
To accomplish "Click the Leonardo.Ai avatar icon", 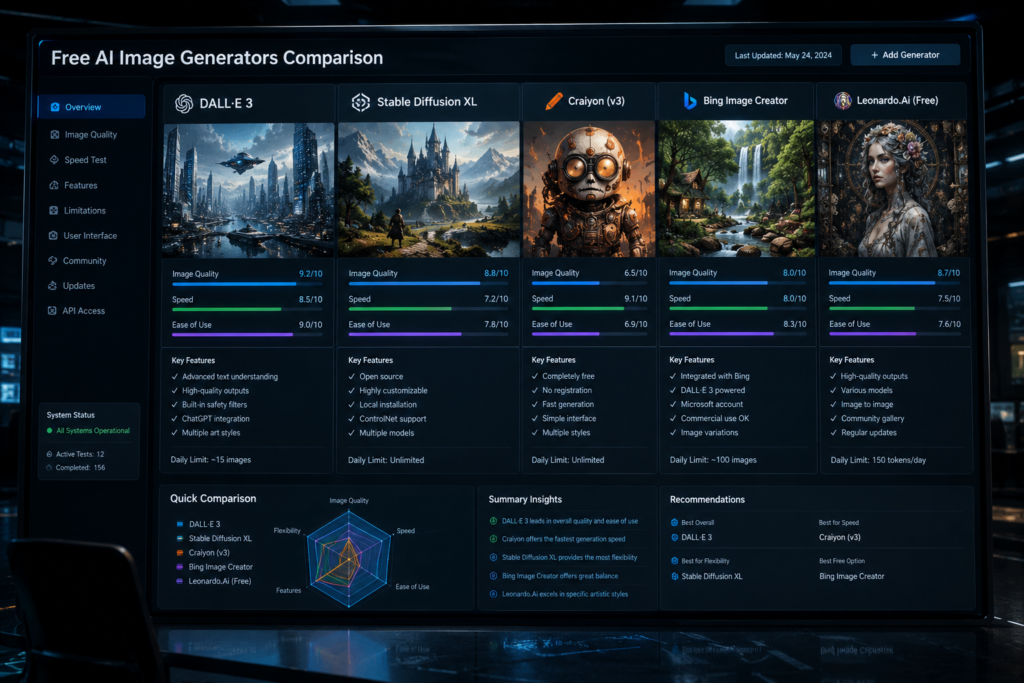I will [x=842, y=101].
